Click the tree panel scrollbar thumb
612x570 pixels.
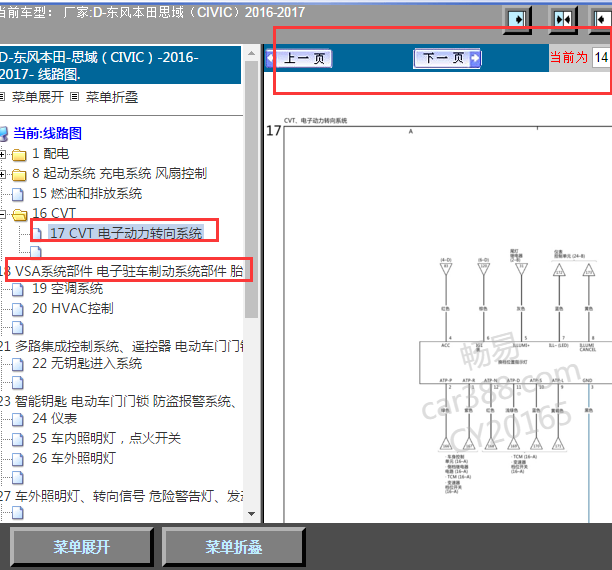pyautogui.click(x=252, y=189)
